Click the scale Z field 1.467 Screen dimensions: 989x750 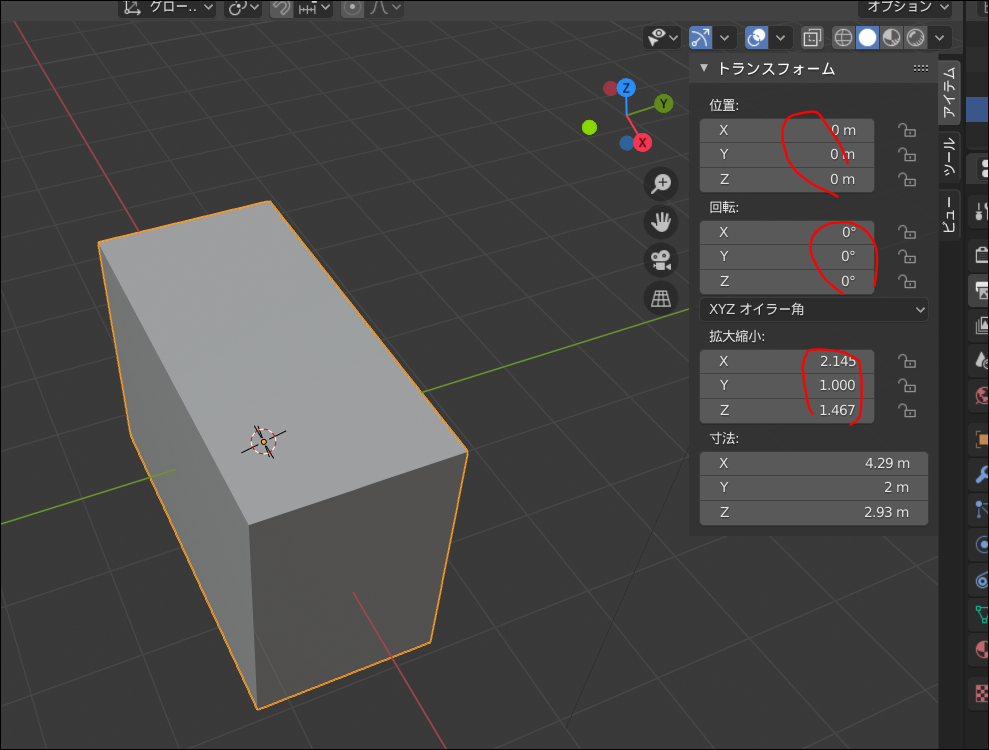pos(787,411)
